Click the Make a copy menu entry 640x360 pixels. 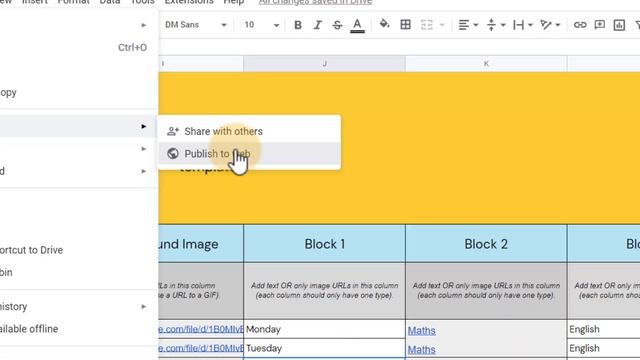coord(78,92)
